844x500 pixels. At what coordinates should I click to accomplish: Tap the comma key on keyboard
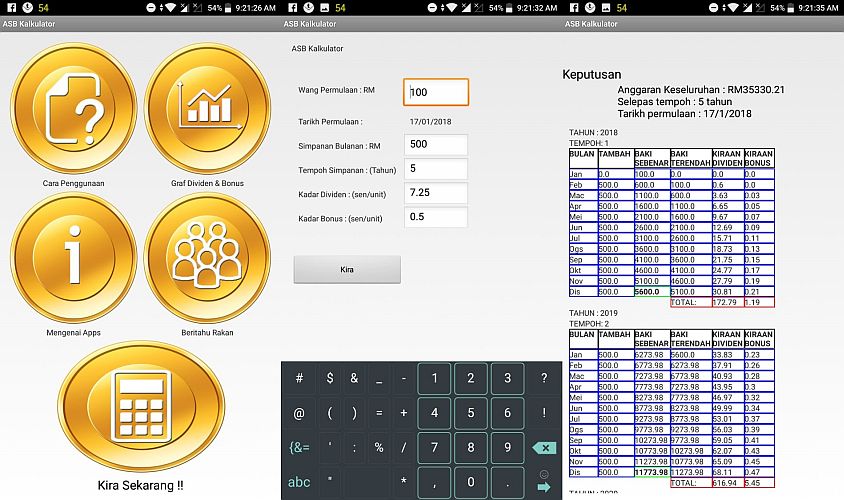pyautogui.click(x=434, y=482)
